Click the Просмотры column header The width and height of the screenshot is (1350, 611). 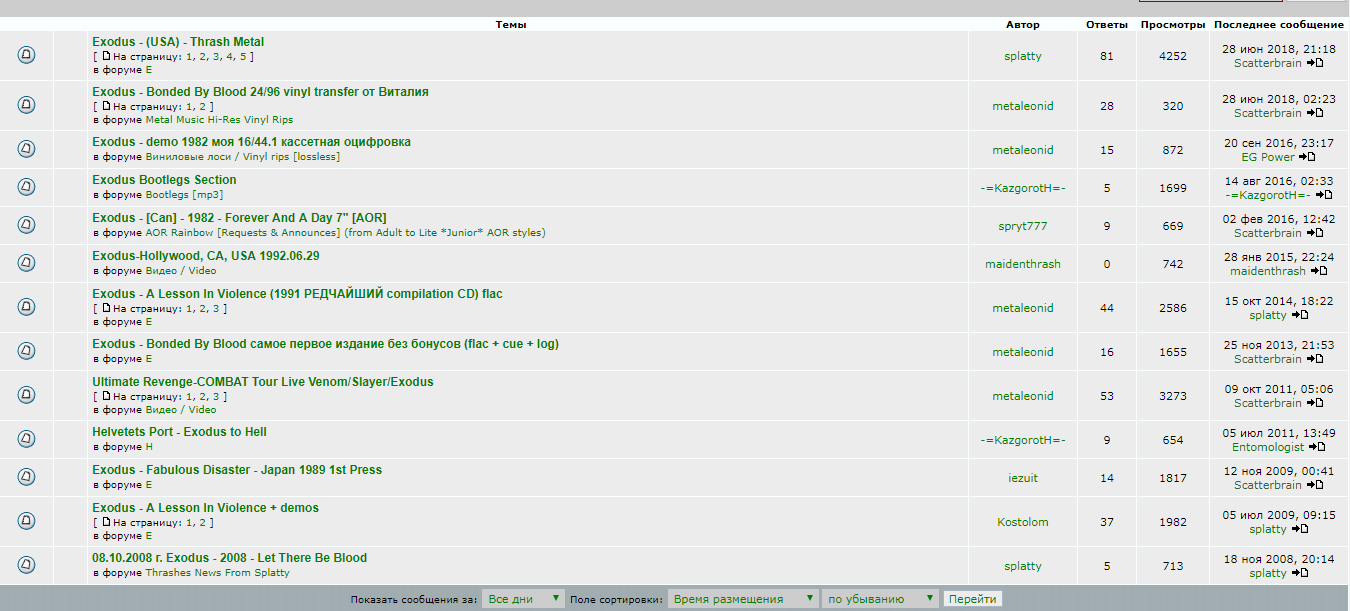[x=1173, y=24]
